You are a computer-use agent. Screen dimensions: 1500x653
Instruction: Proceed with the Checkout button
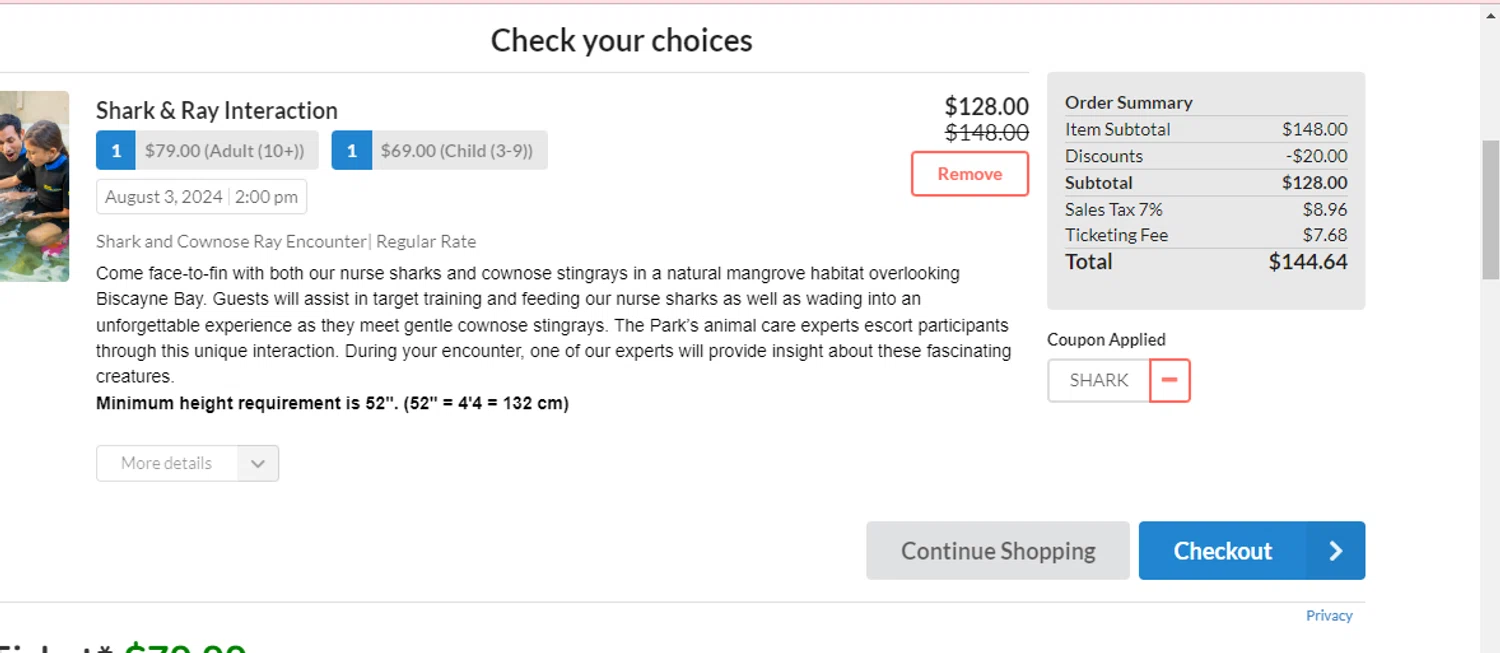pyautogui.click(x=1252, y=551)
